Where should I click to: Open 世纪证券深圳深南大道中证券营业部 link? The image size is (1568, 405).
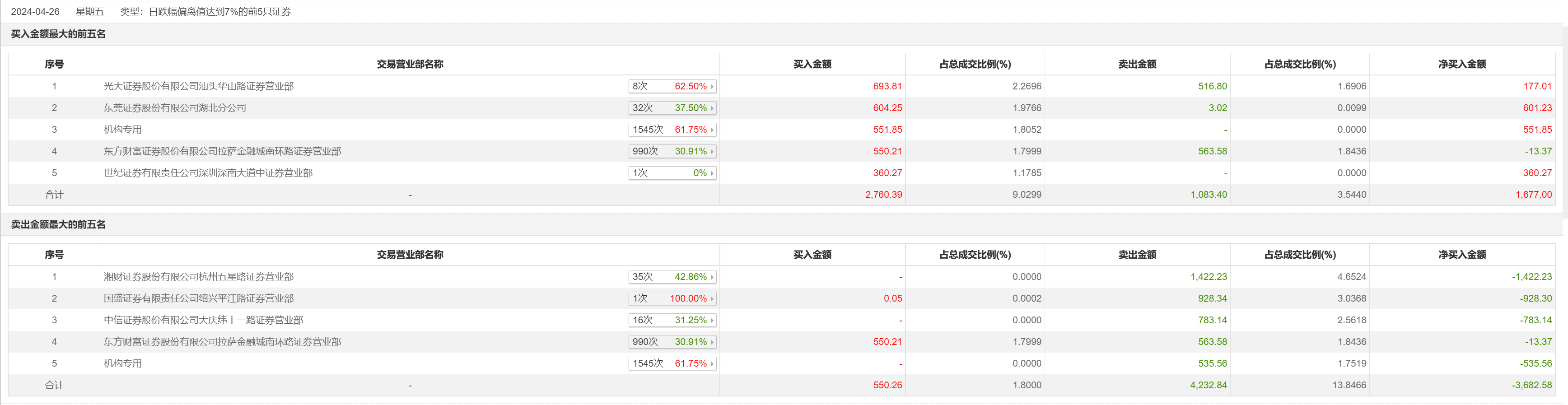tap(208, 173)
